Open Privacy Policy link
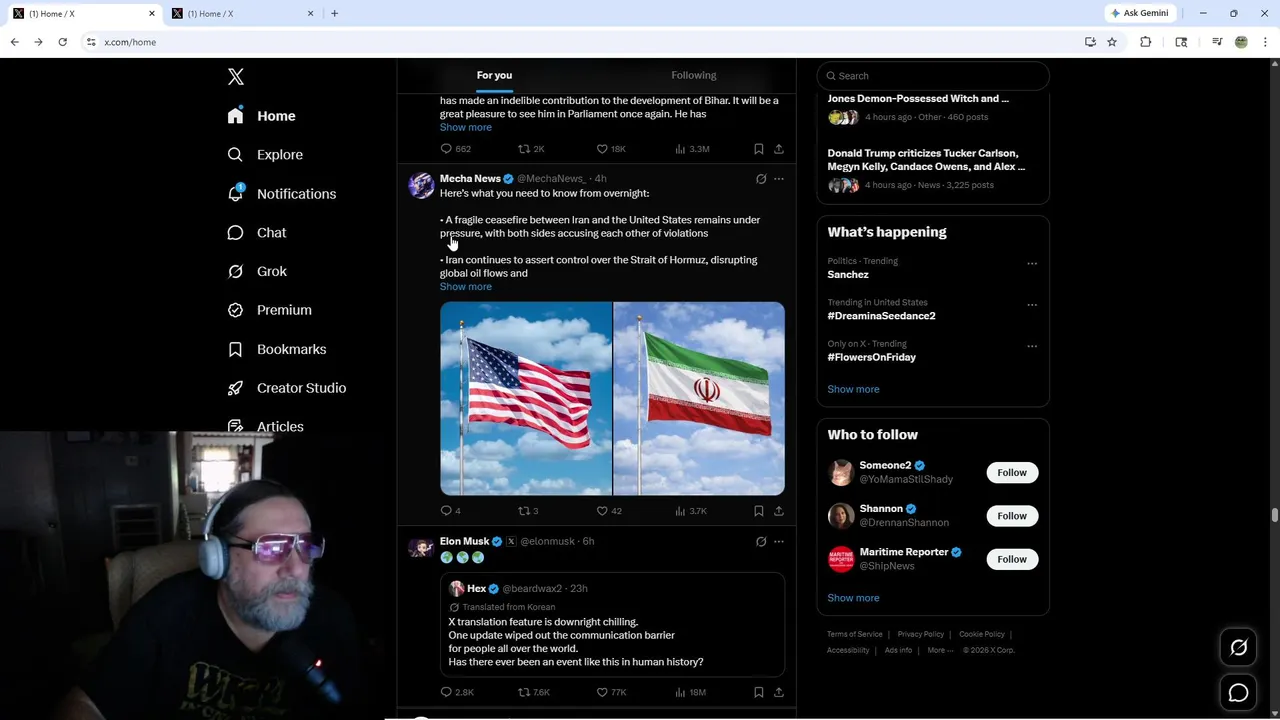The width and height of the screenshot is (1280, 720). (x=921, y=634)
